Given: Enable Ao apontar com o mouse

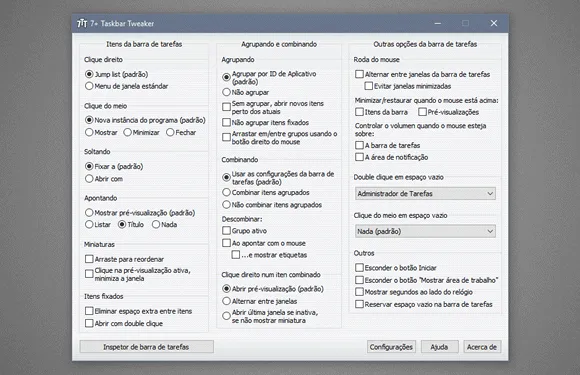Looking at the screenshot, I should coord(226,243).
